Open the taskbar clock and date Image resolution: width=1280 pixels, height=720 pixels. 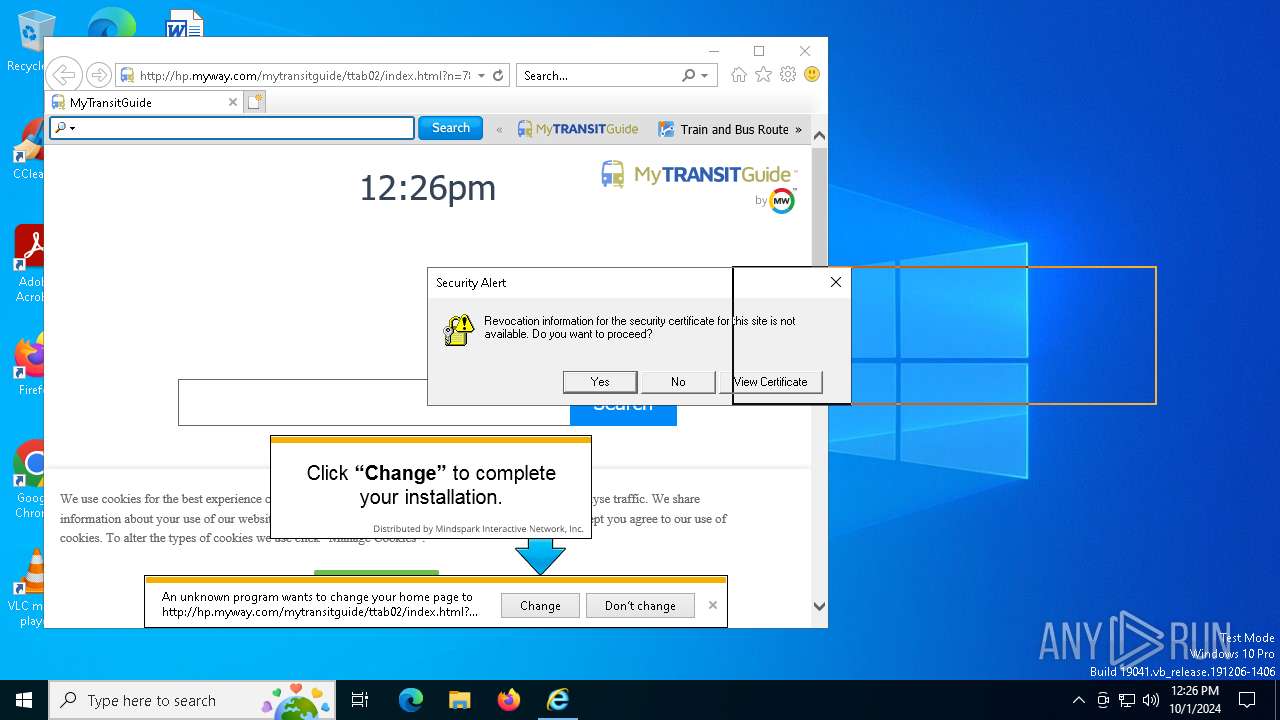1195,700
